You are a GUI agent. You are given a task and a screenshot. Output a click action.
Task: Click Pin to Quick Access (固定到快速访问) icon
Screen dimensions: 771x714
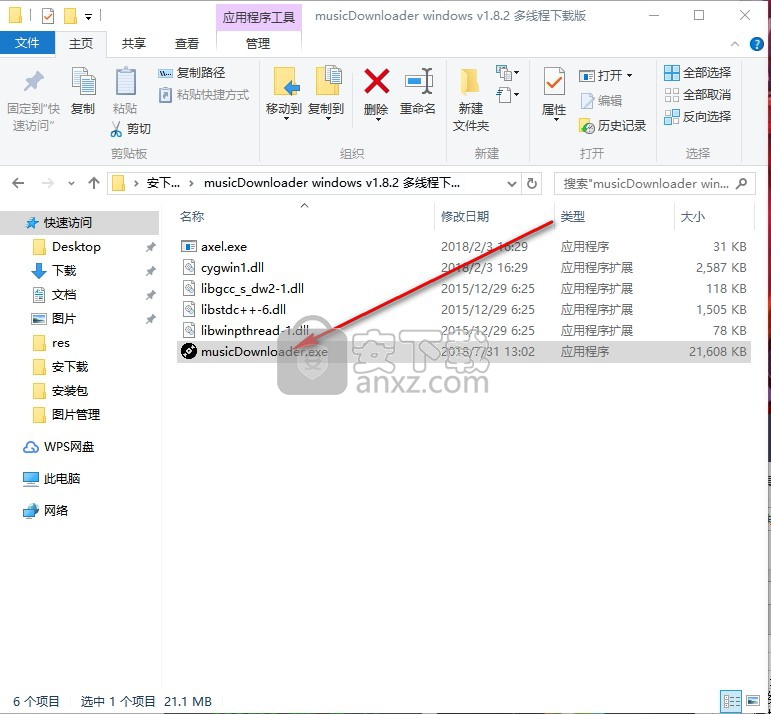pos(32,84)
